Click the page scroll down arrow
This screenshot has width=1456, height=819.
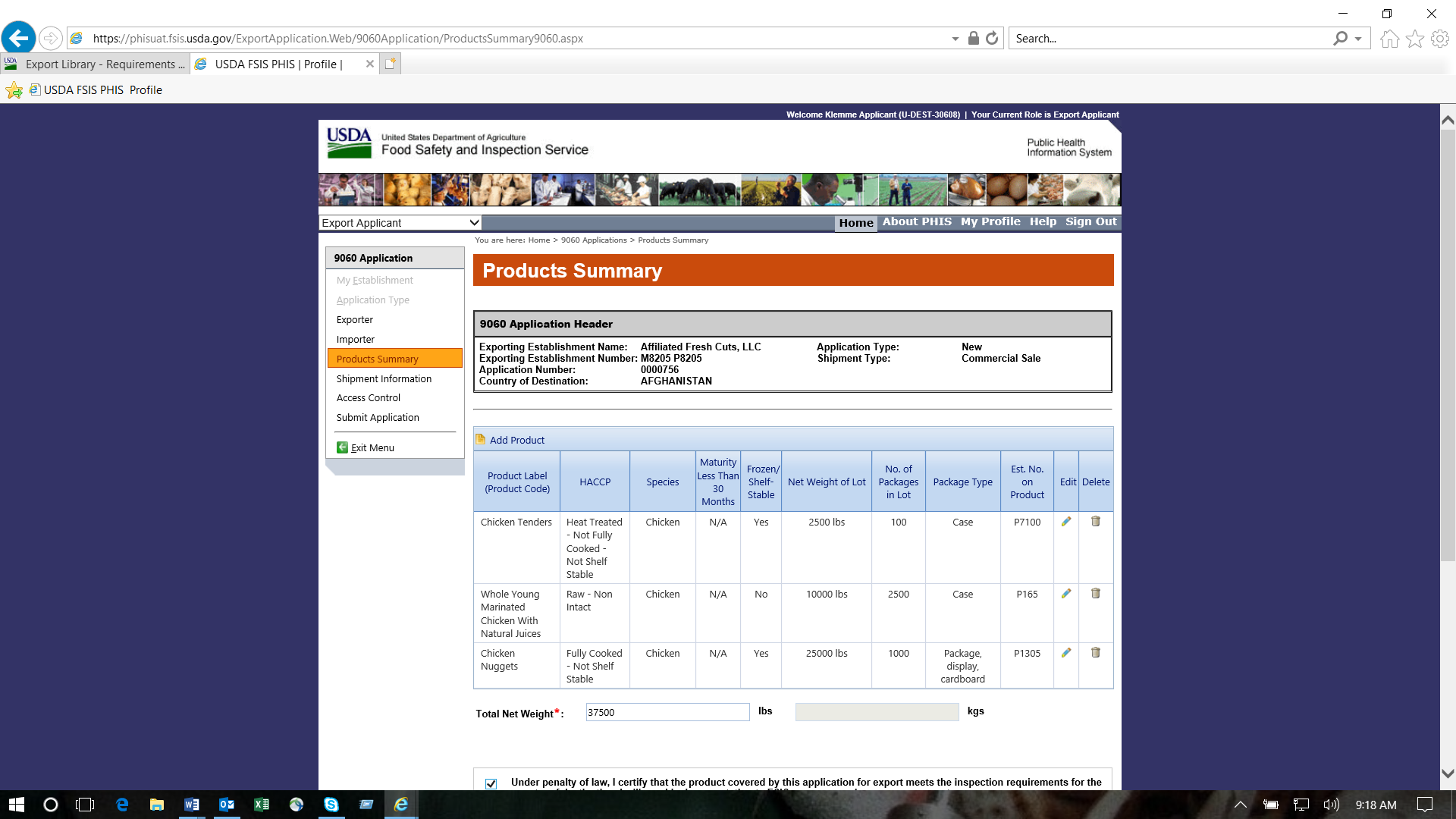click(x=1448, y=773)
